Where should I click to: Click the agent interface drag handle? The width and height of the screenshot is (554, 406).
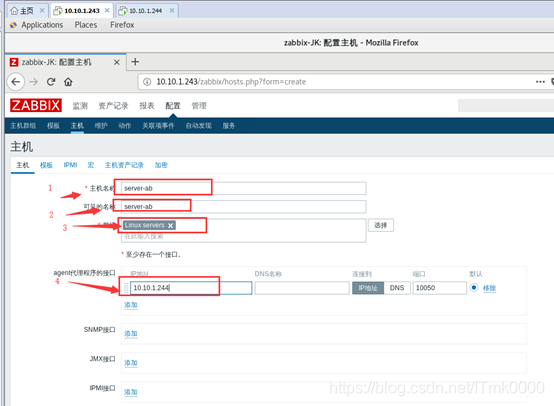126,288
